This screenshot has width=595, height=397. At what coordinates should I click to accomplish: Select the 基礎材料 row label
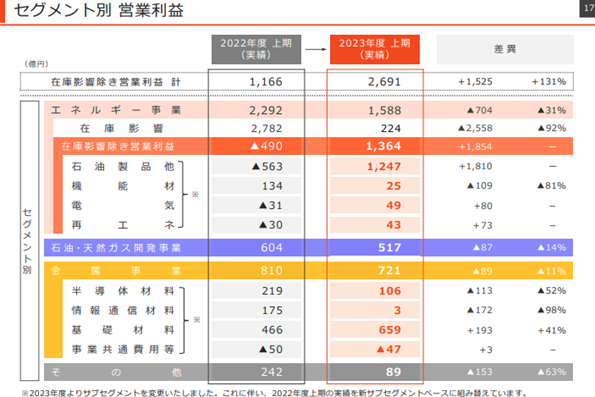(123, 330)
